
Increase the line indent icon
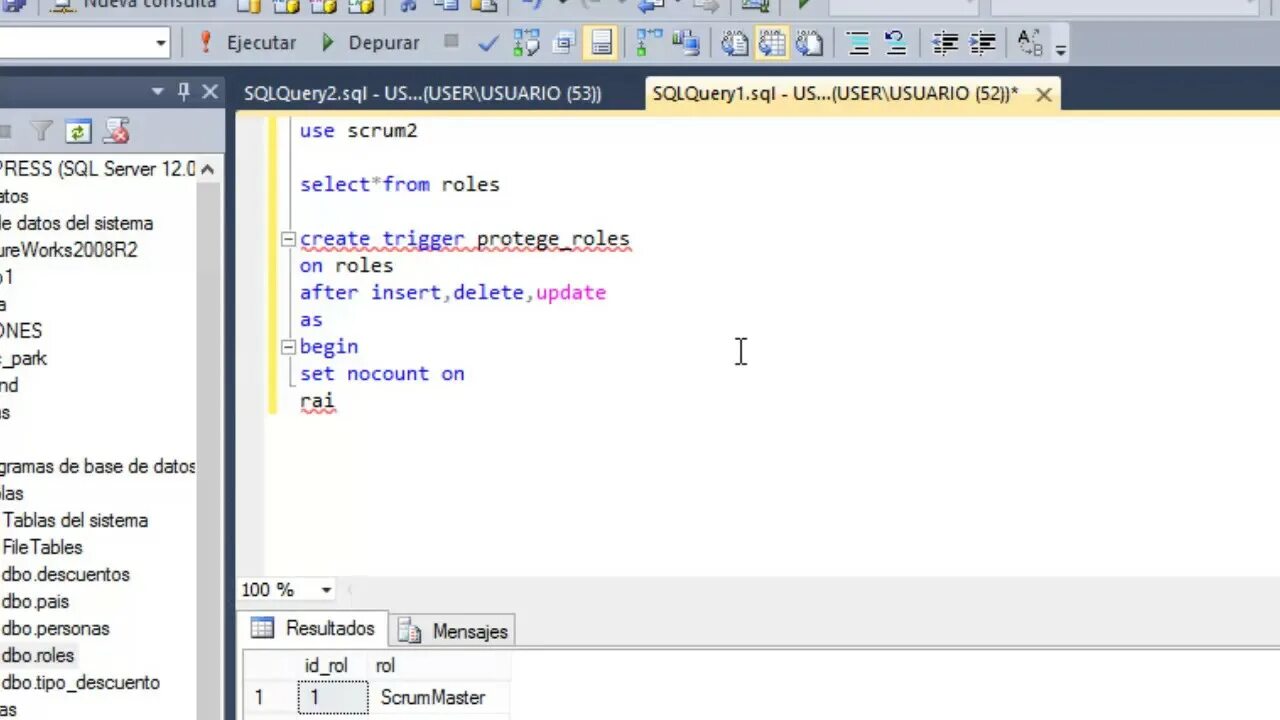click(x=983, y=43)
